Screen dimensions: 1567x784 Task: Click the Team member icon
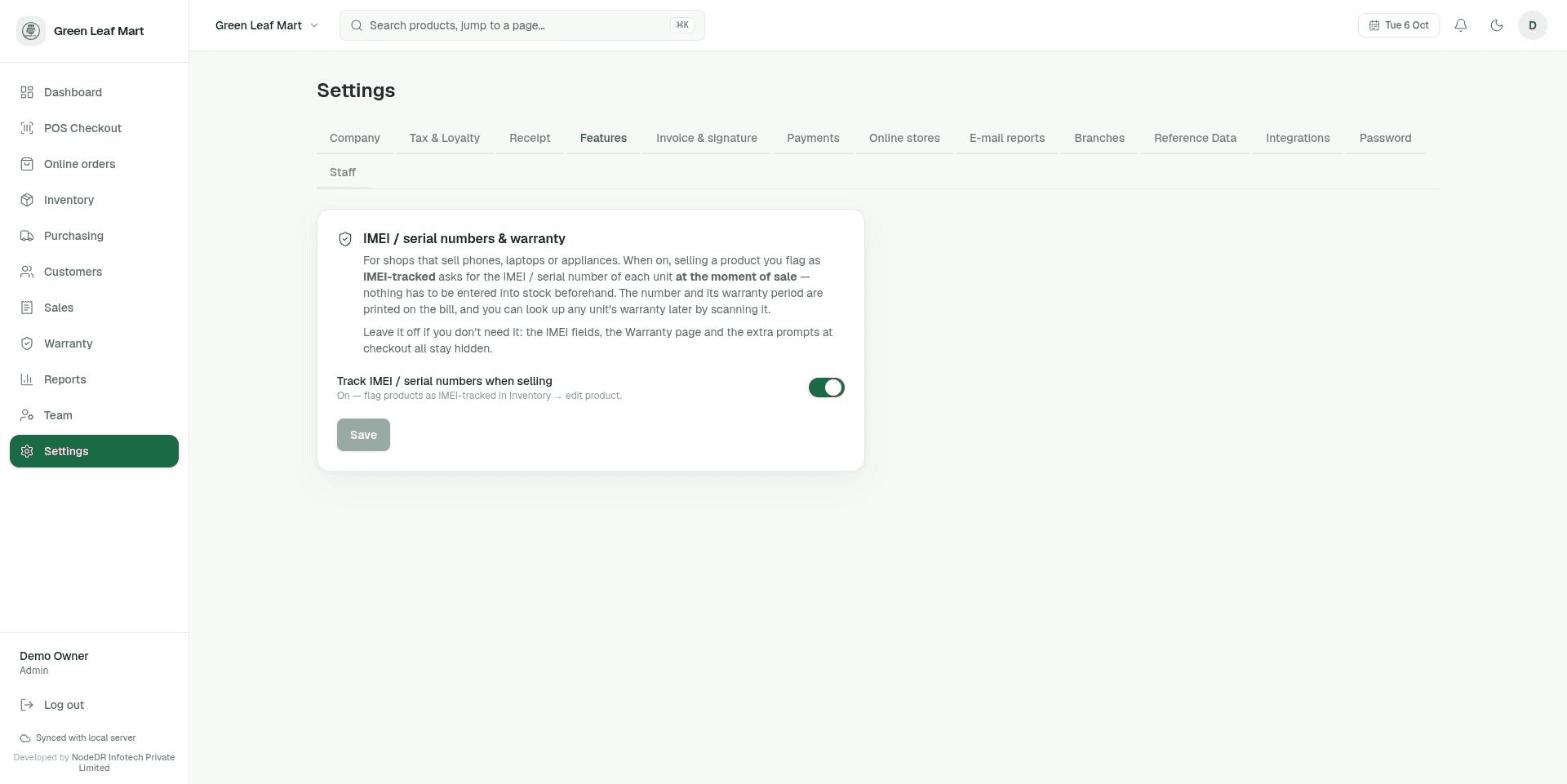pyautogui.click(x=27, y=415)
